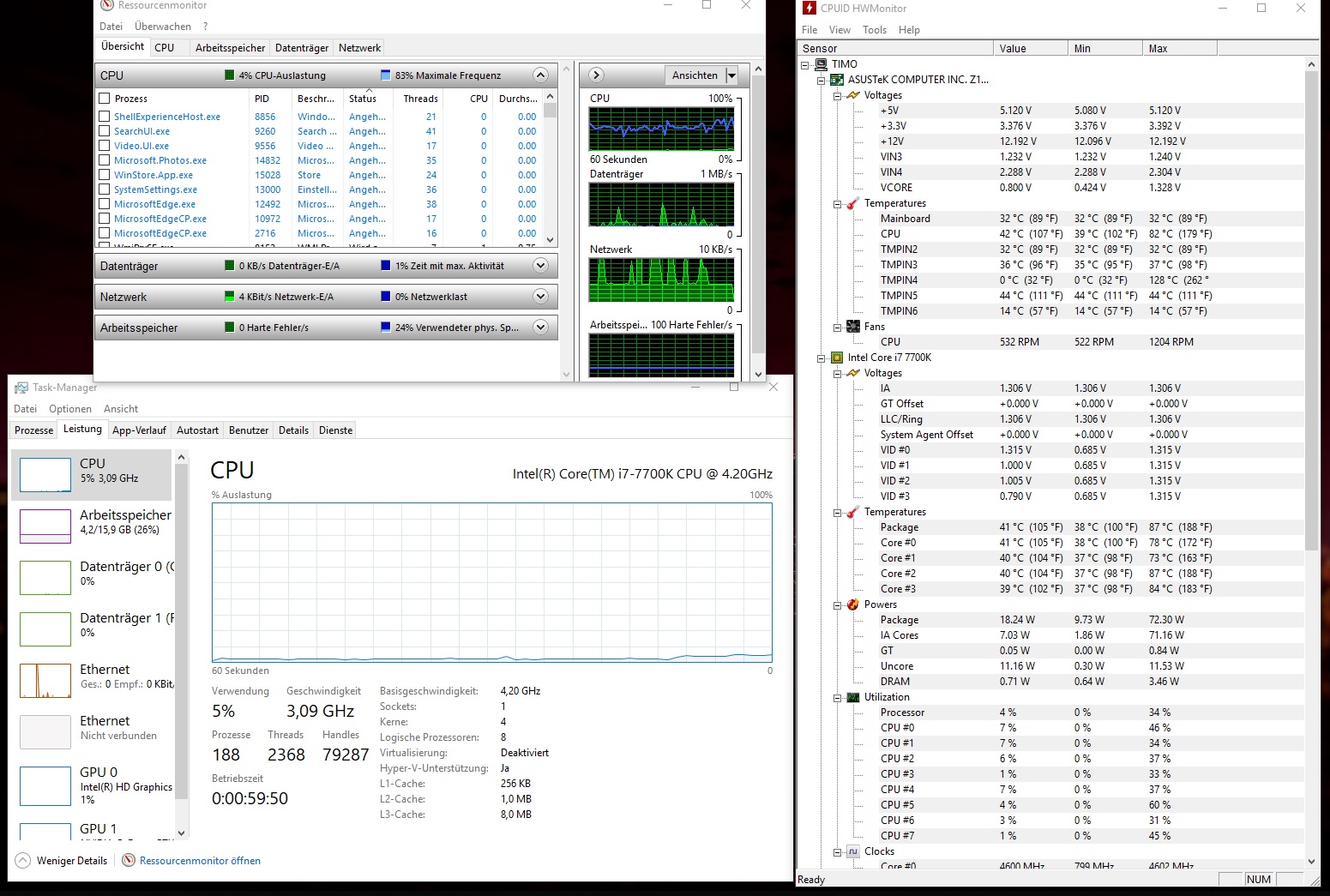This screenshot has height=896, width=1330.
Task: Switch to the Datenträger tab
Action: coord(302,48)
